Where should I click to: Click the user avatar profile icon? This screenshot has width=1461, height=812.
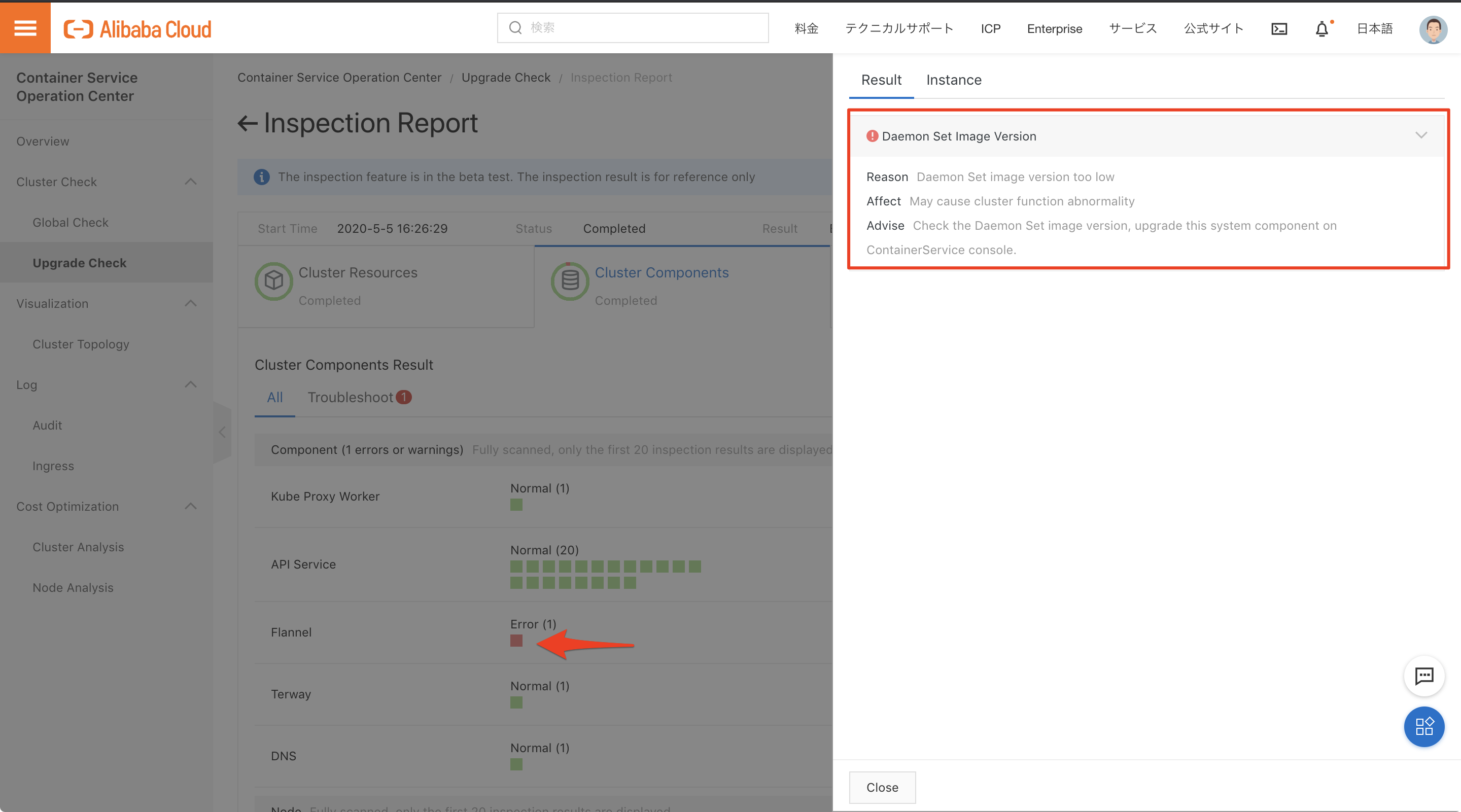[1433, 29]
